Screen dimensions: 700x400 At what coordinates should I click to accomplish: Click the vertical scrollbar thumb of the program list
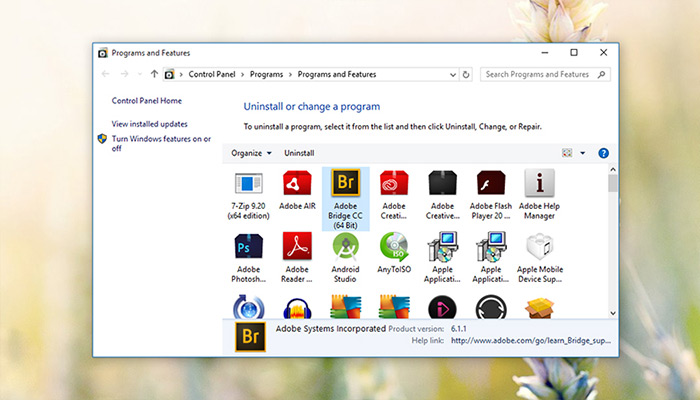click(613, 183)
